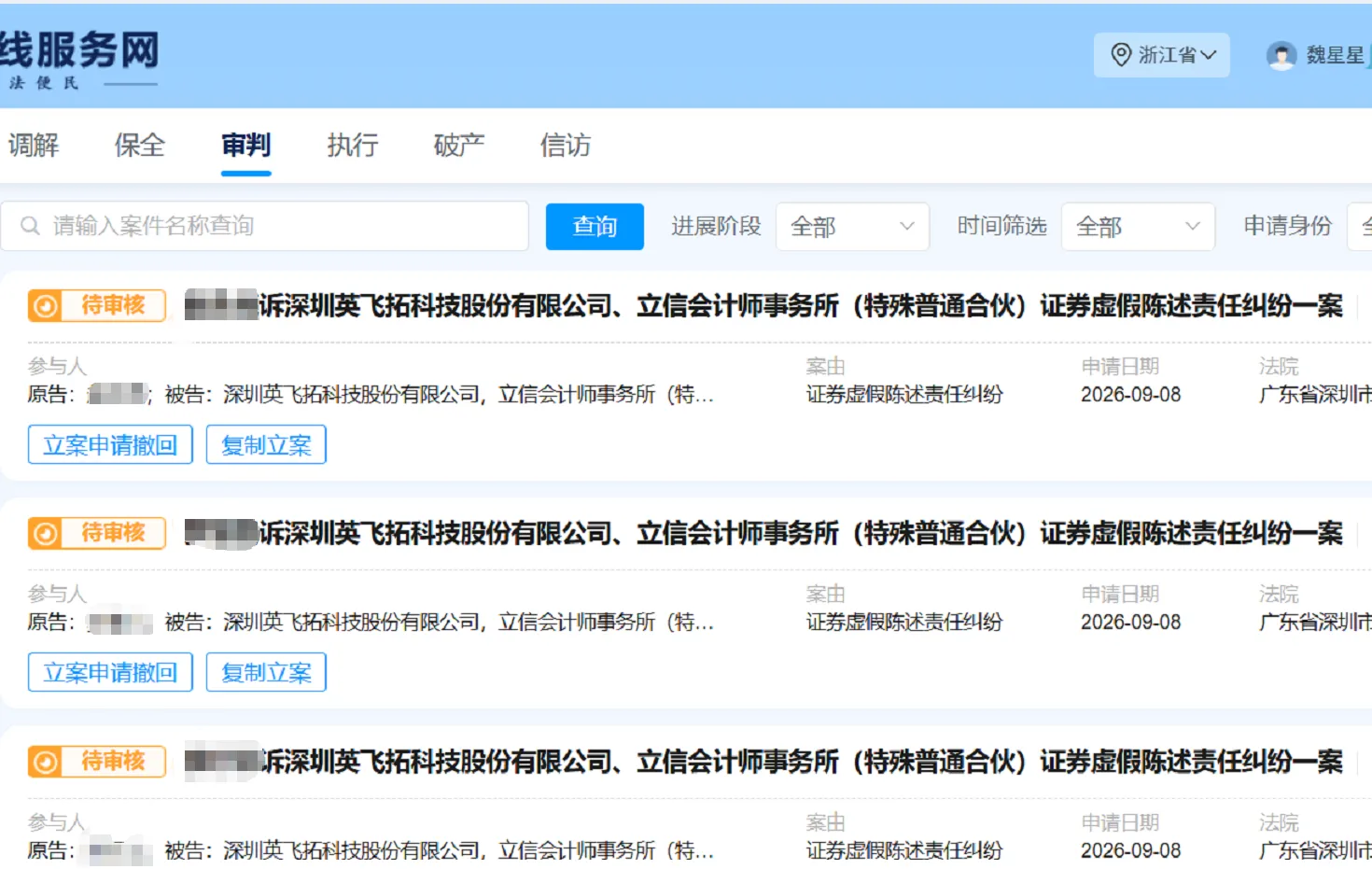Screen dimensions: 1372x869
Task: Click the first case's 广东省深圳市 court text
Action: pos(1315,395)
